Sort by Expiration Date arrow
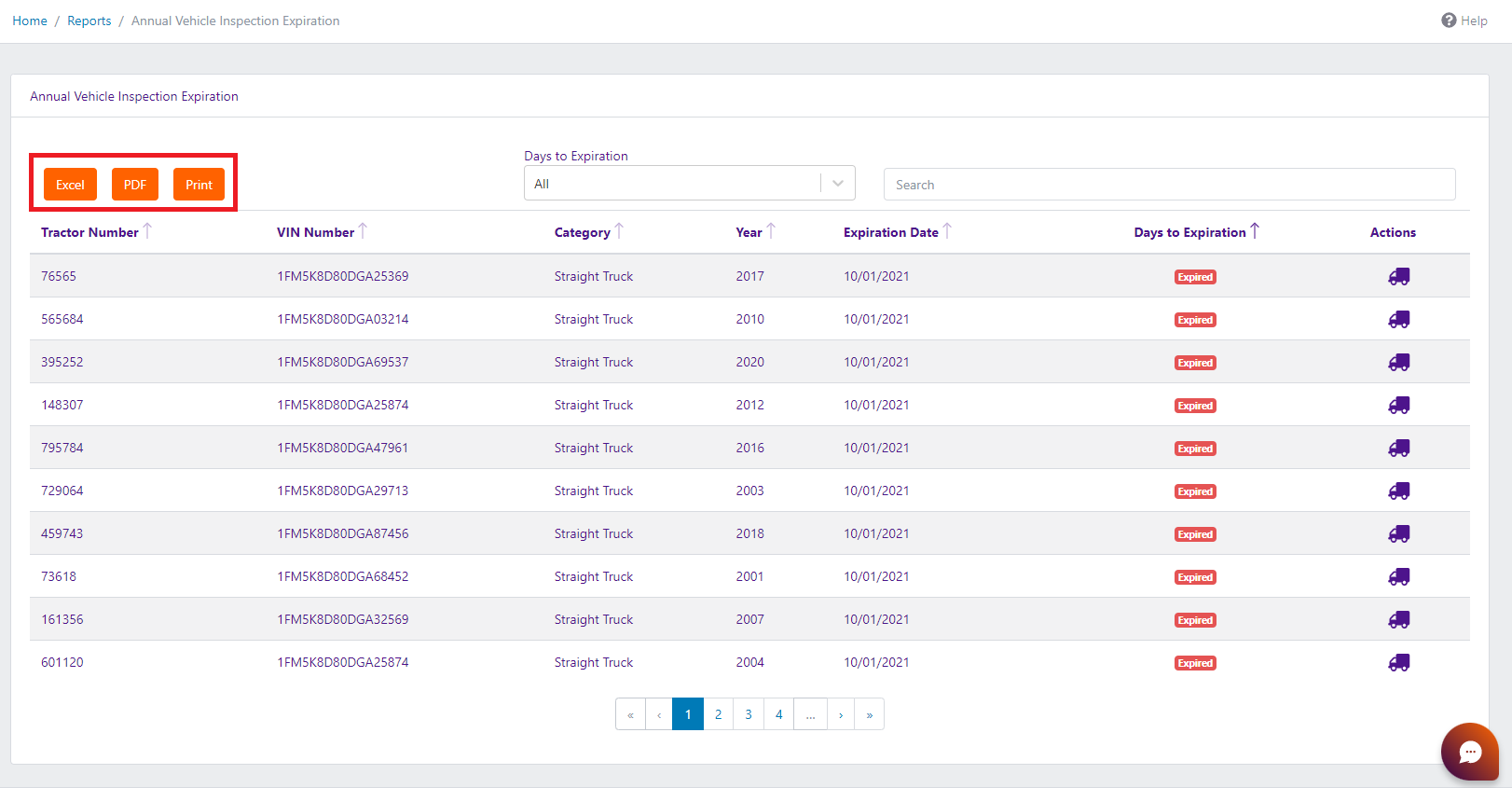The width and height of the screenshot is (1512, 788). pyautogui.click(x=947, y=231)
